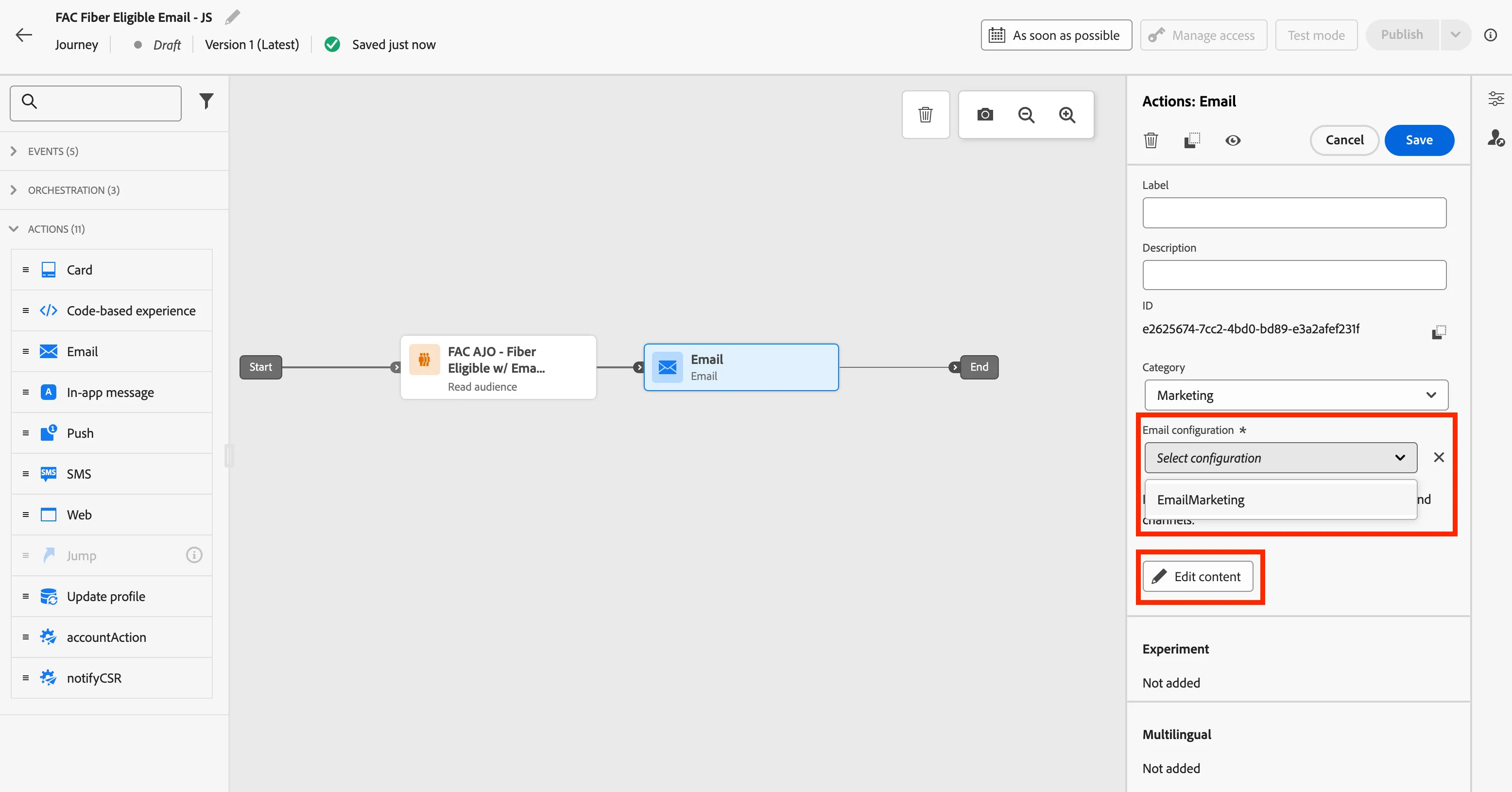Clear email configuration with X icon

click(1439, 457)
